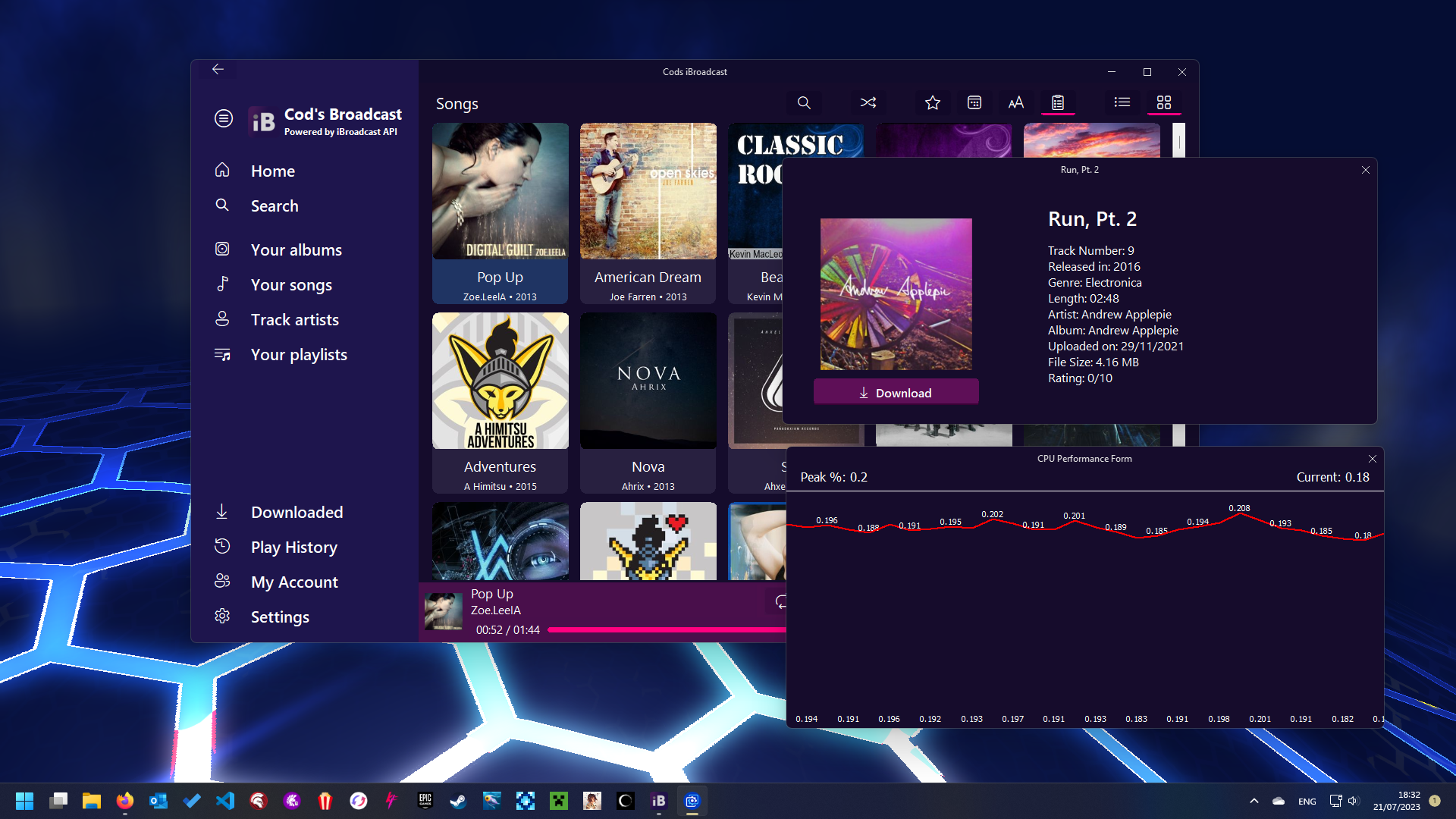Open Microsoft To Do from the taskbar
Image resolution: width=1456 pixels, height=819 pixels.
click(192, 801)
